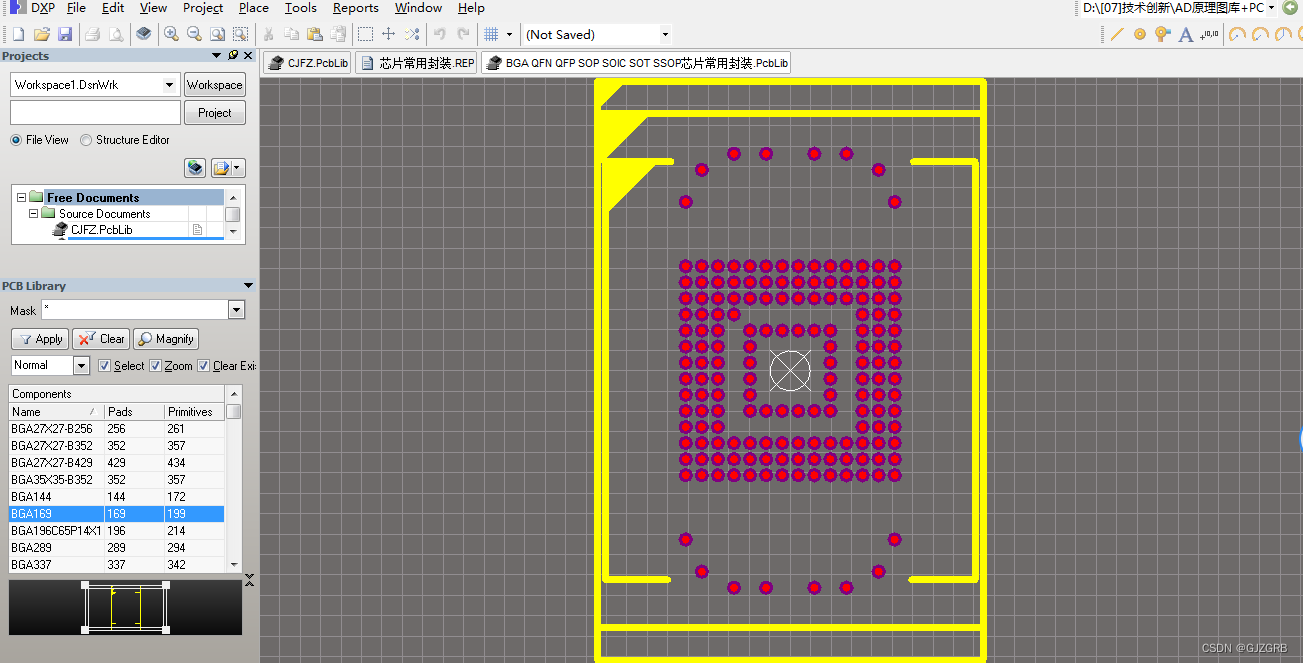
Task: Click the Paste clipboard icon
Action: [x=315, y=34]
